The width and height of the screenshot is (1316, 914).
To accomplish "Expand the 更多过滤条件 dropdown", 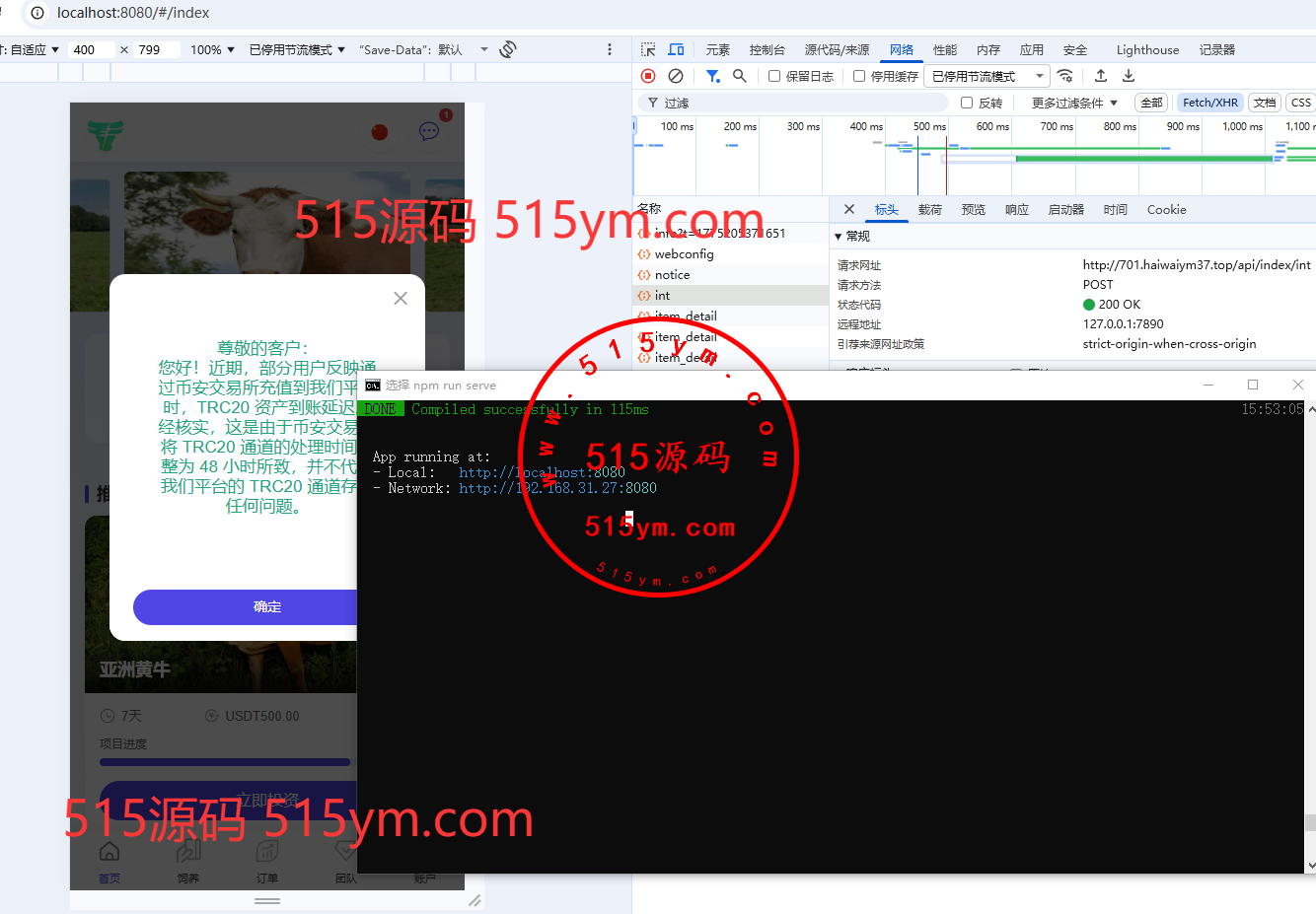I will point(1074,103).
